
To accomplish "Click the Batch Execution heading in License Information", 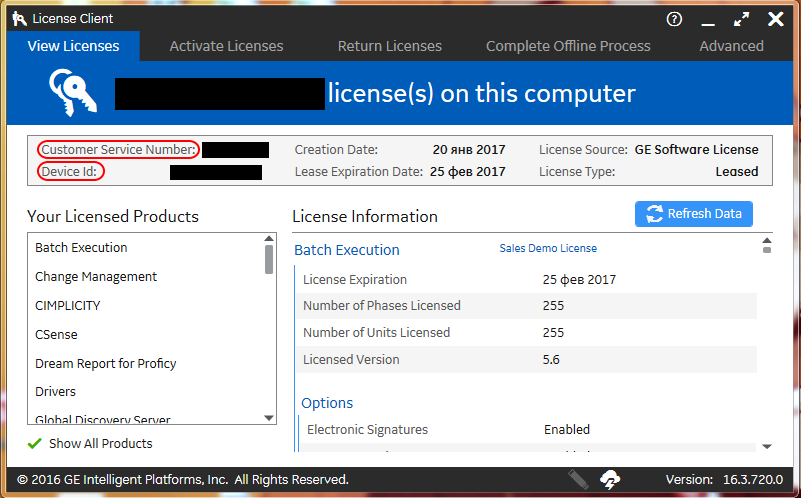I will coord(347,250).
